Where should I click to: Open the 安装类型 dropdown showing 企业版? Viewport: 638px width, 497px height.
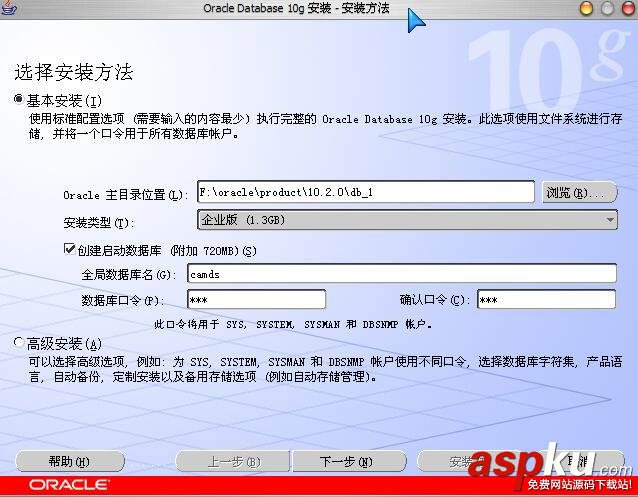(x=407, y=220)
